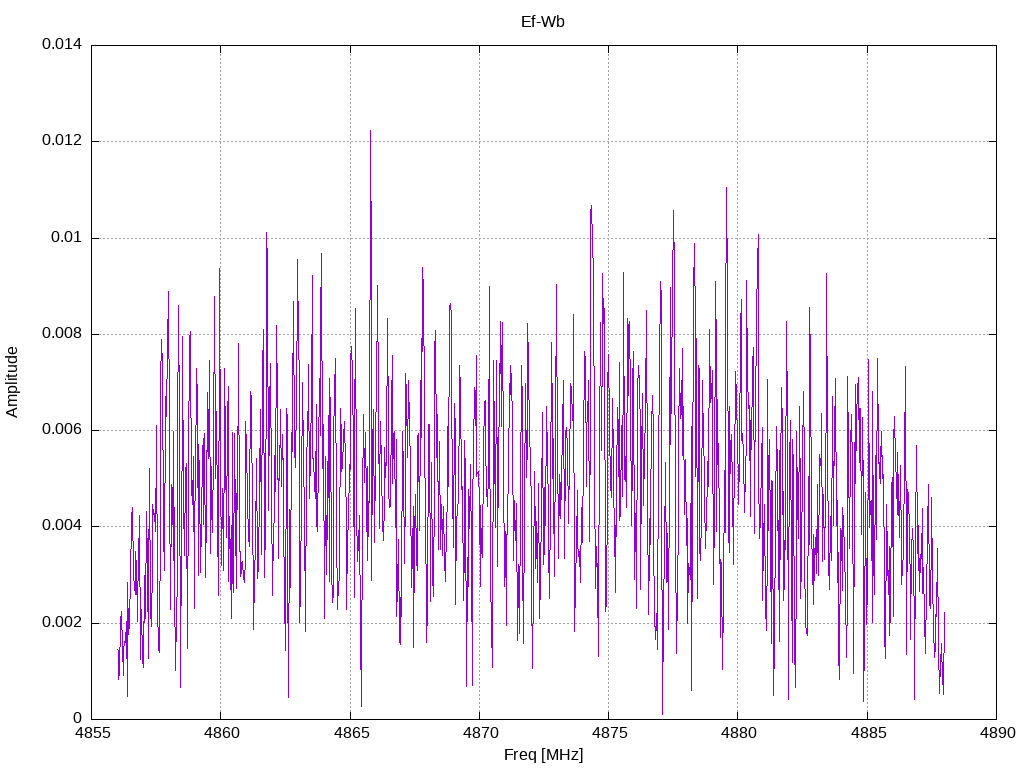Screen dimensions: 1024x768
Task: Click the 4885 x-axis tick label
Action: [868, 733]
